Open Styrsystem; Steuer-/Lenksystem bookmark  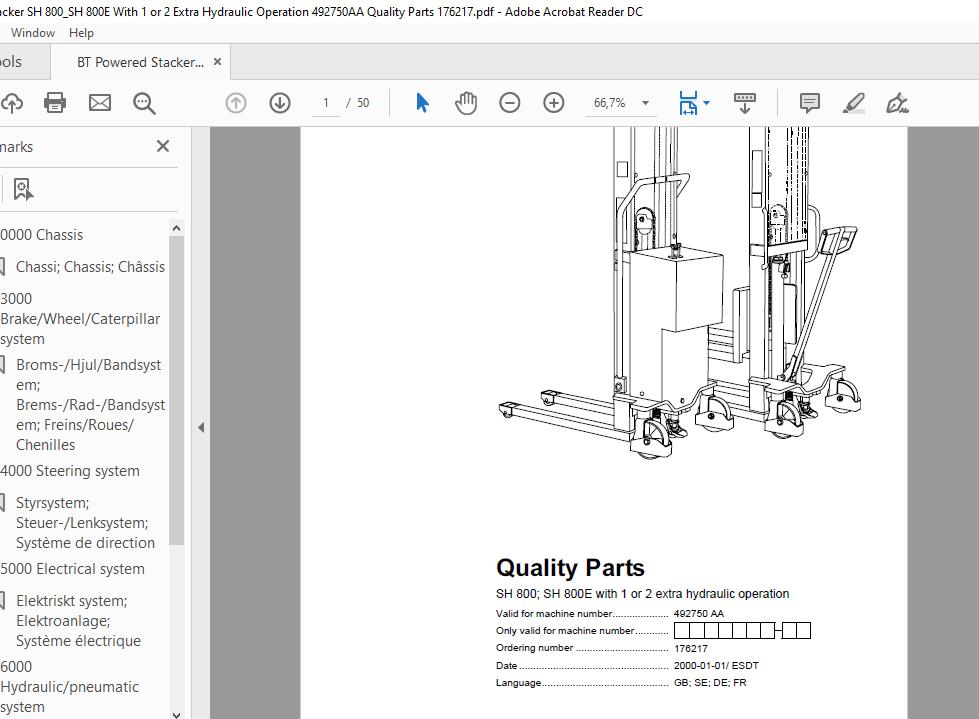[85, 522]
